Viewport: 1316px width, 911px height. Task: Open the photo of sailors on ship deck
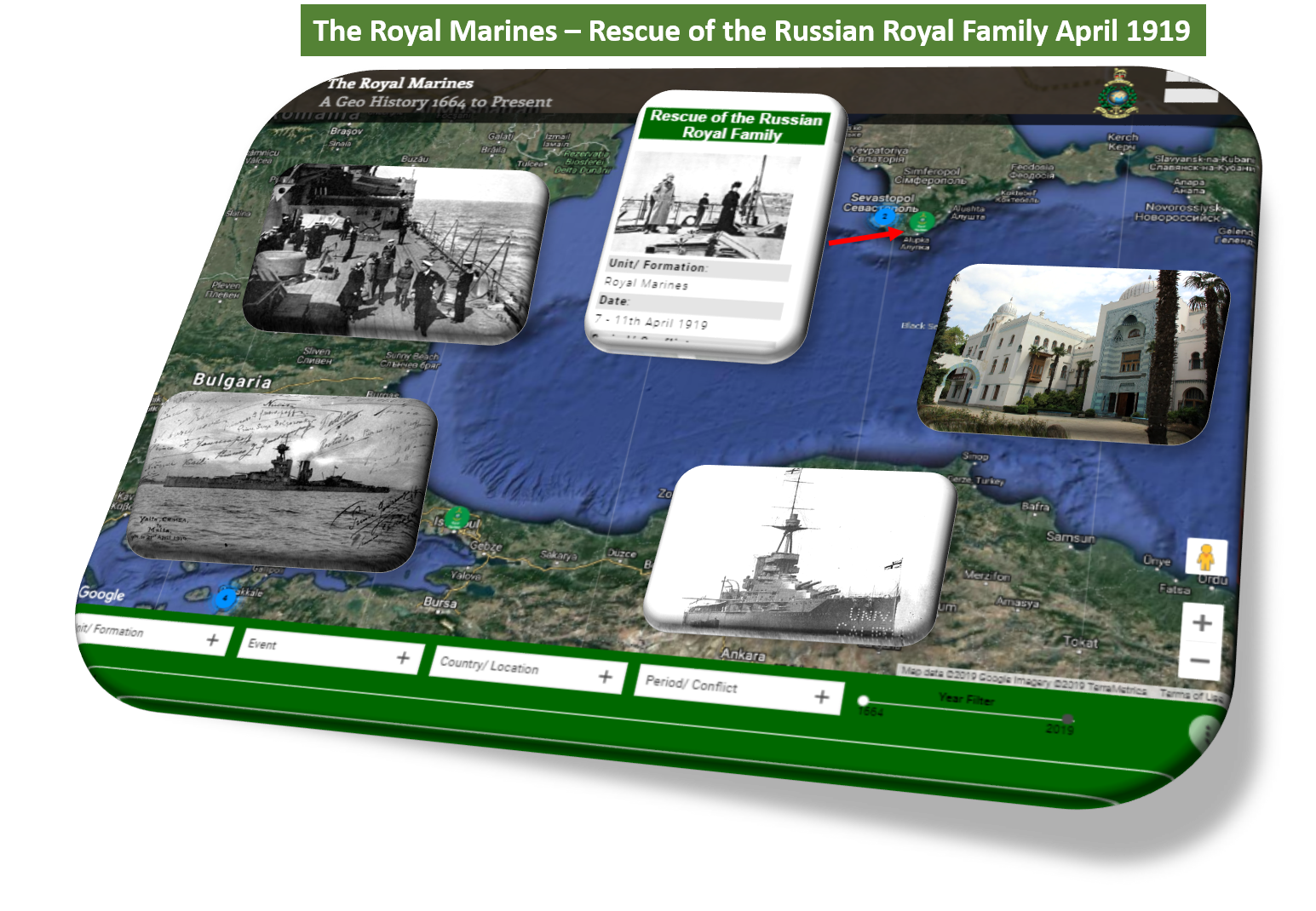point(396,255)
